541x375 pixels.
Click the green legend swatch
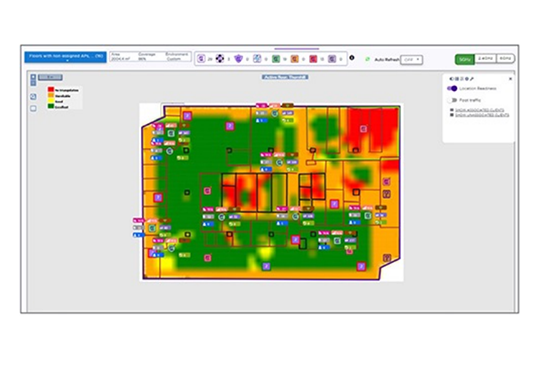pyautogui.click(x=51, y=106)
